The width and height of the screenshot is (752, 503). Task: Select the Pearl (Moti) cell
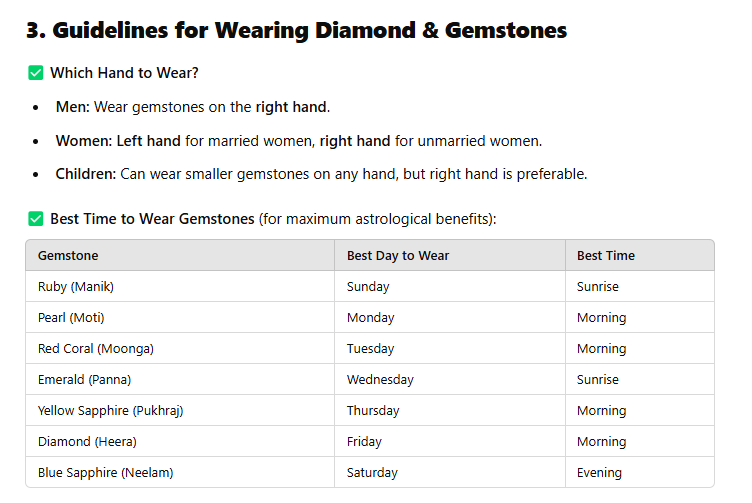(180, 317)
